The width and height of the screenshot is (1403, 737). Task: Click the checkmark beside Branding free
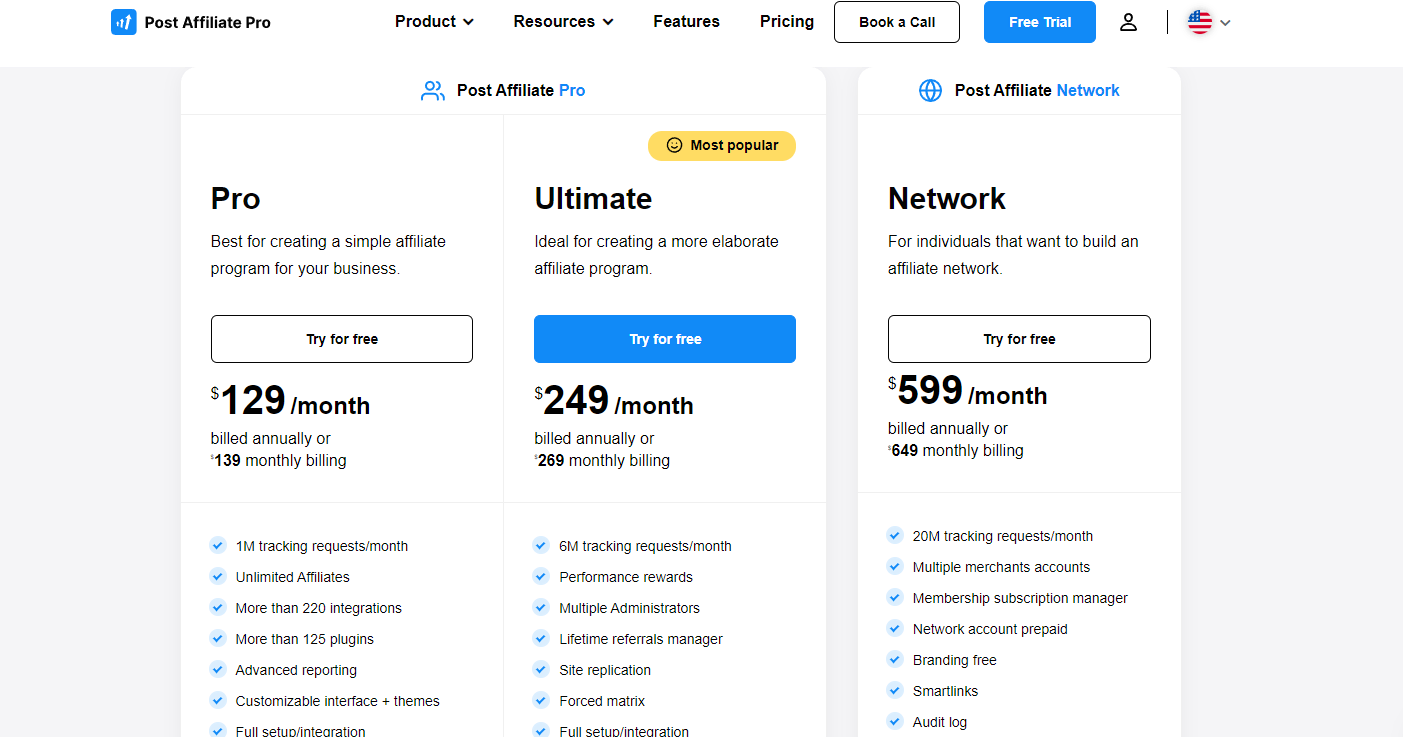895,660
